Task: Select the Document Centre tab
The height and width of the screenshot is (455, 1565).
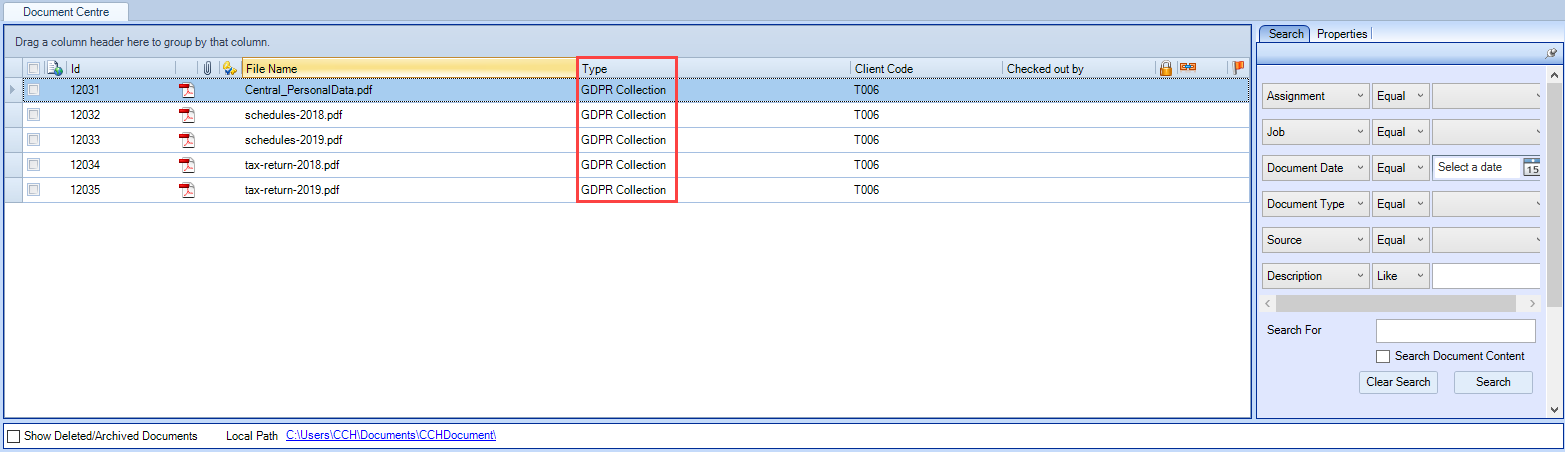Action: tap(66, 12)
